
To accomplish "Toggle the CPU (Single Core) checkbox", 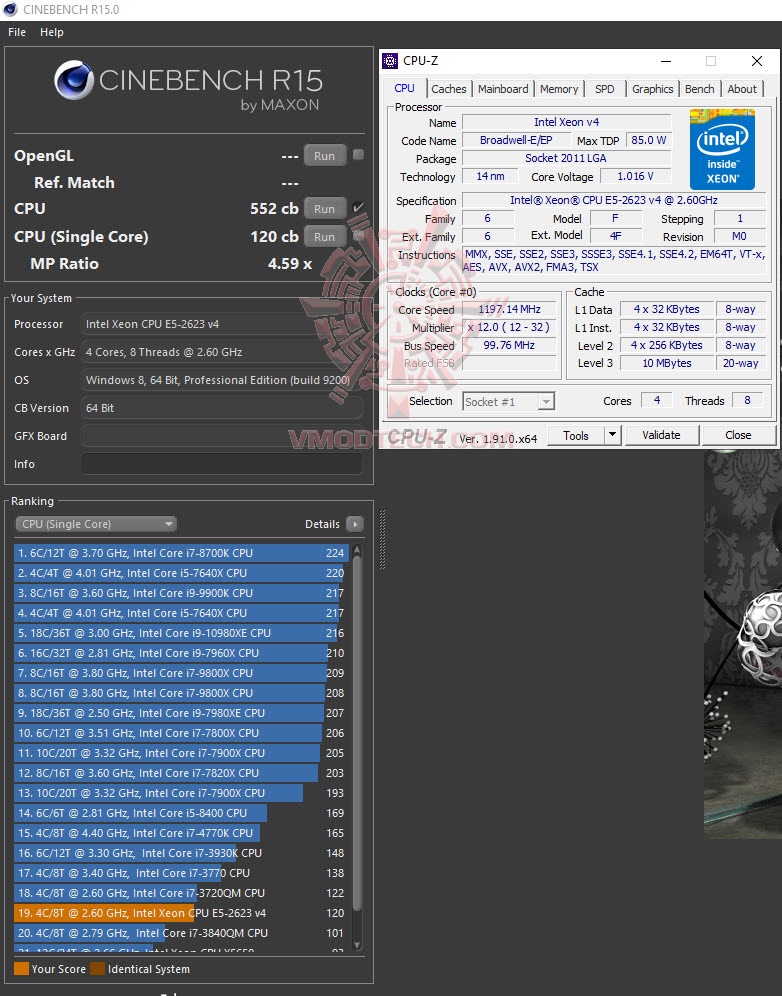I will point(358,236).
